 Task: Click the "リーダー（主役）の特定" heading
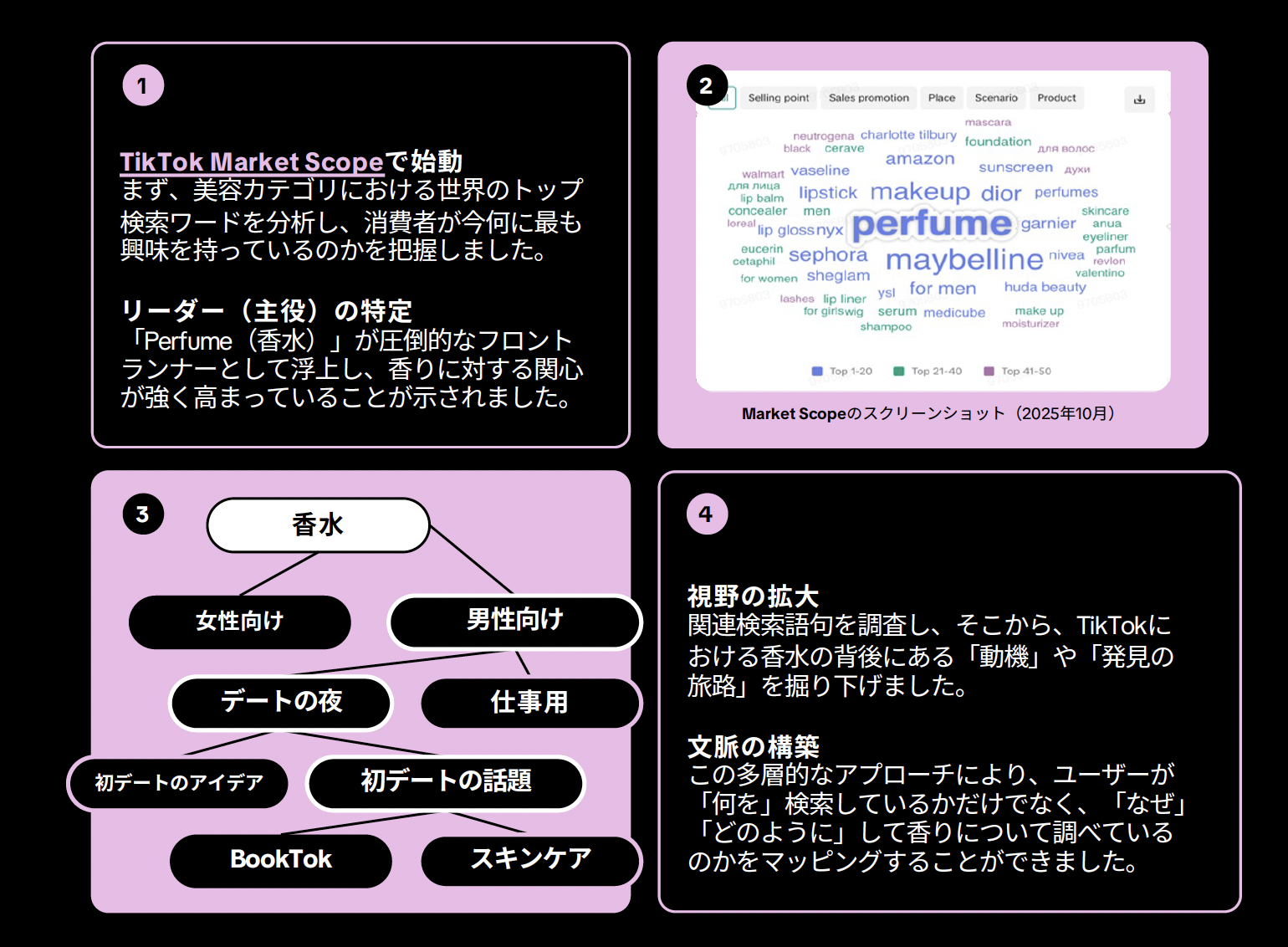[267, 311]
